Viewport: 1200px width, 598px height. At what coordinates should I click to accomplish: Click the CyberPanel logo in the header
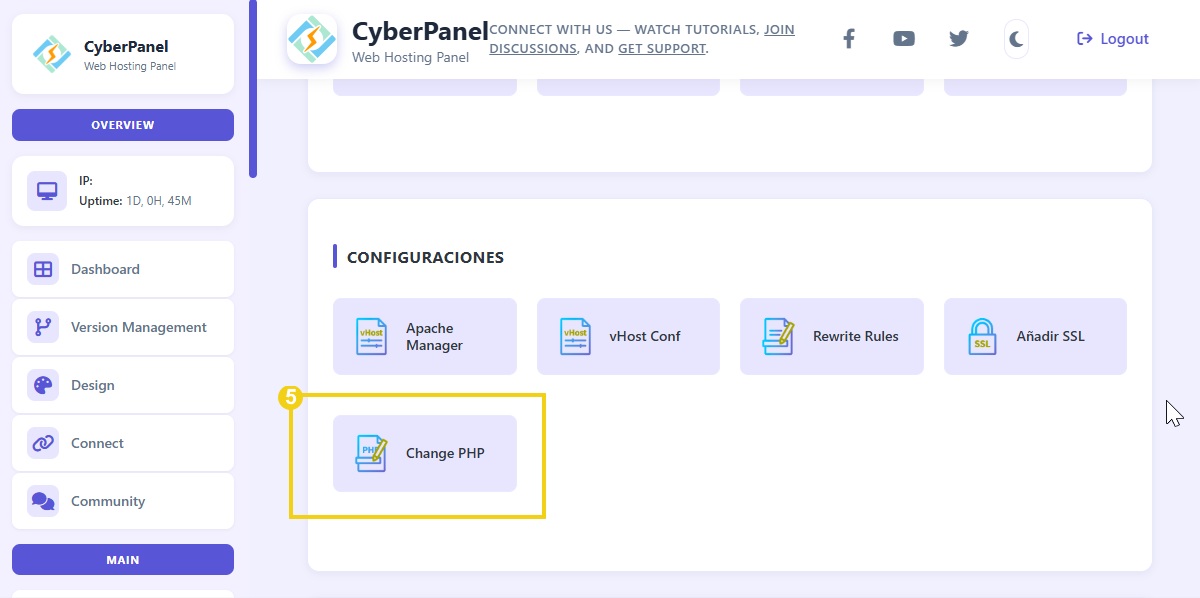tap(311, 40)
